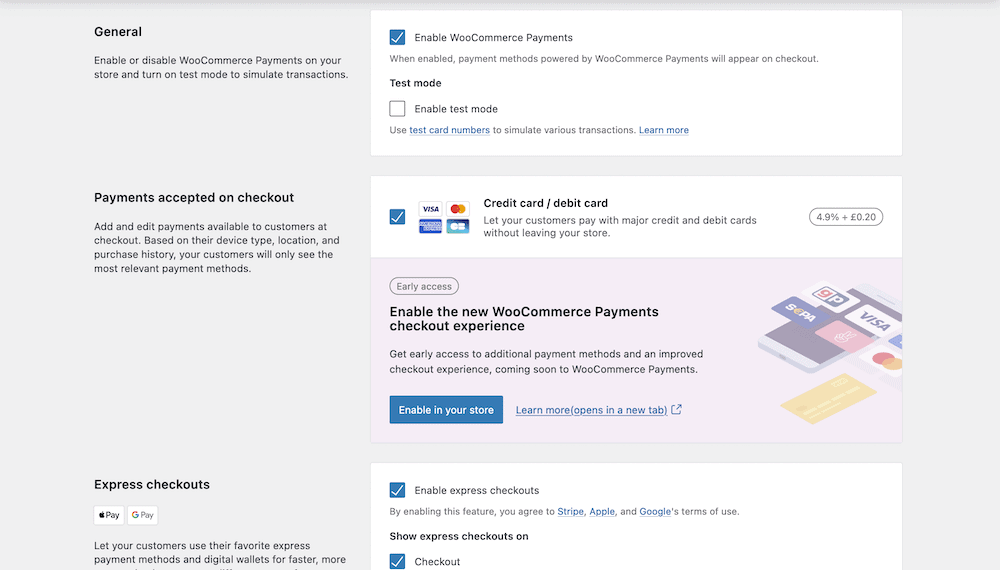
Task: Click the Apple Pay badge
Action: pos(109,515)
